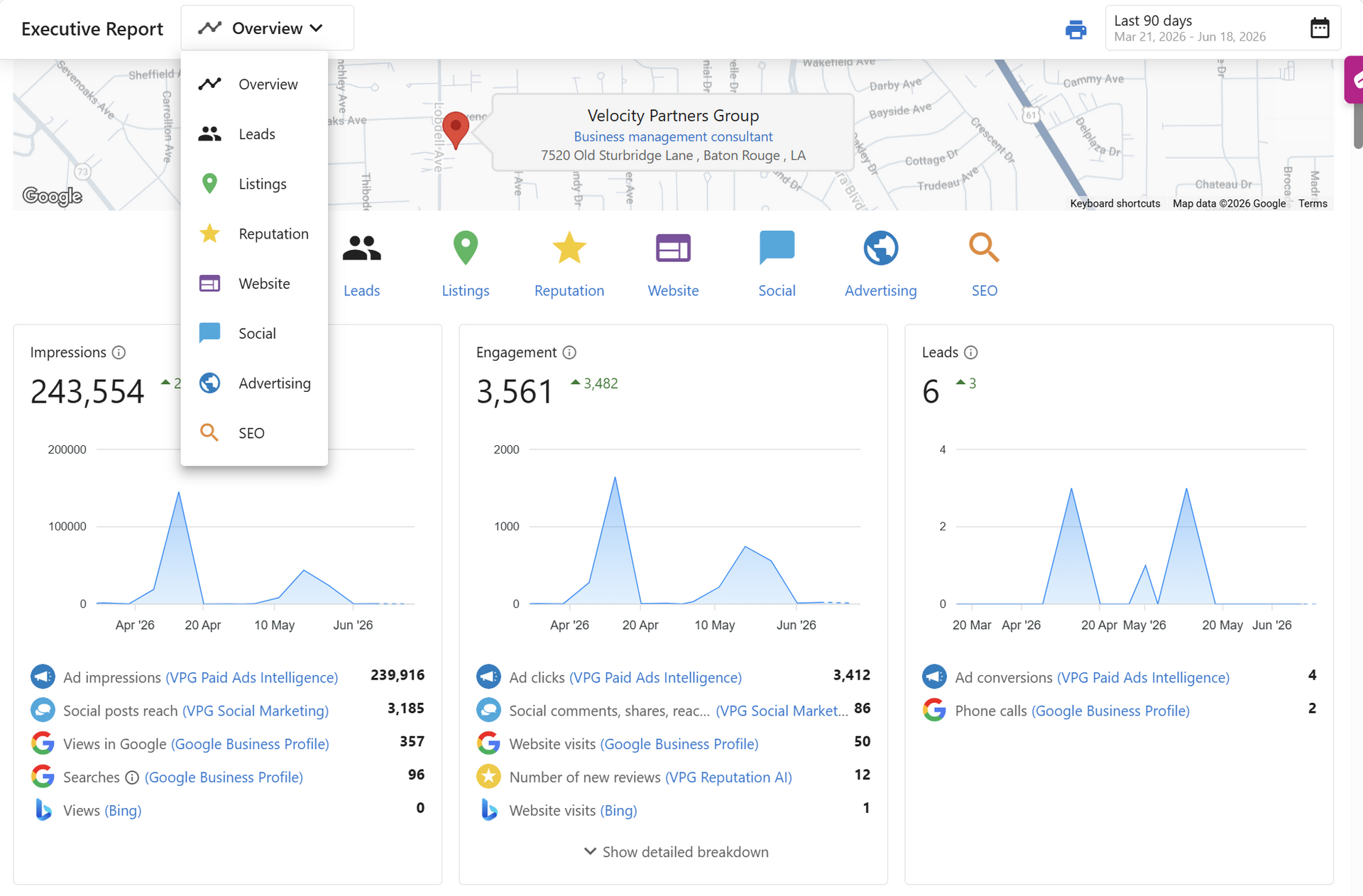Click the info icon next to Searches
This screenshot has width=1363, height=896.
tap(132, 777)
